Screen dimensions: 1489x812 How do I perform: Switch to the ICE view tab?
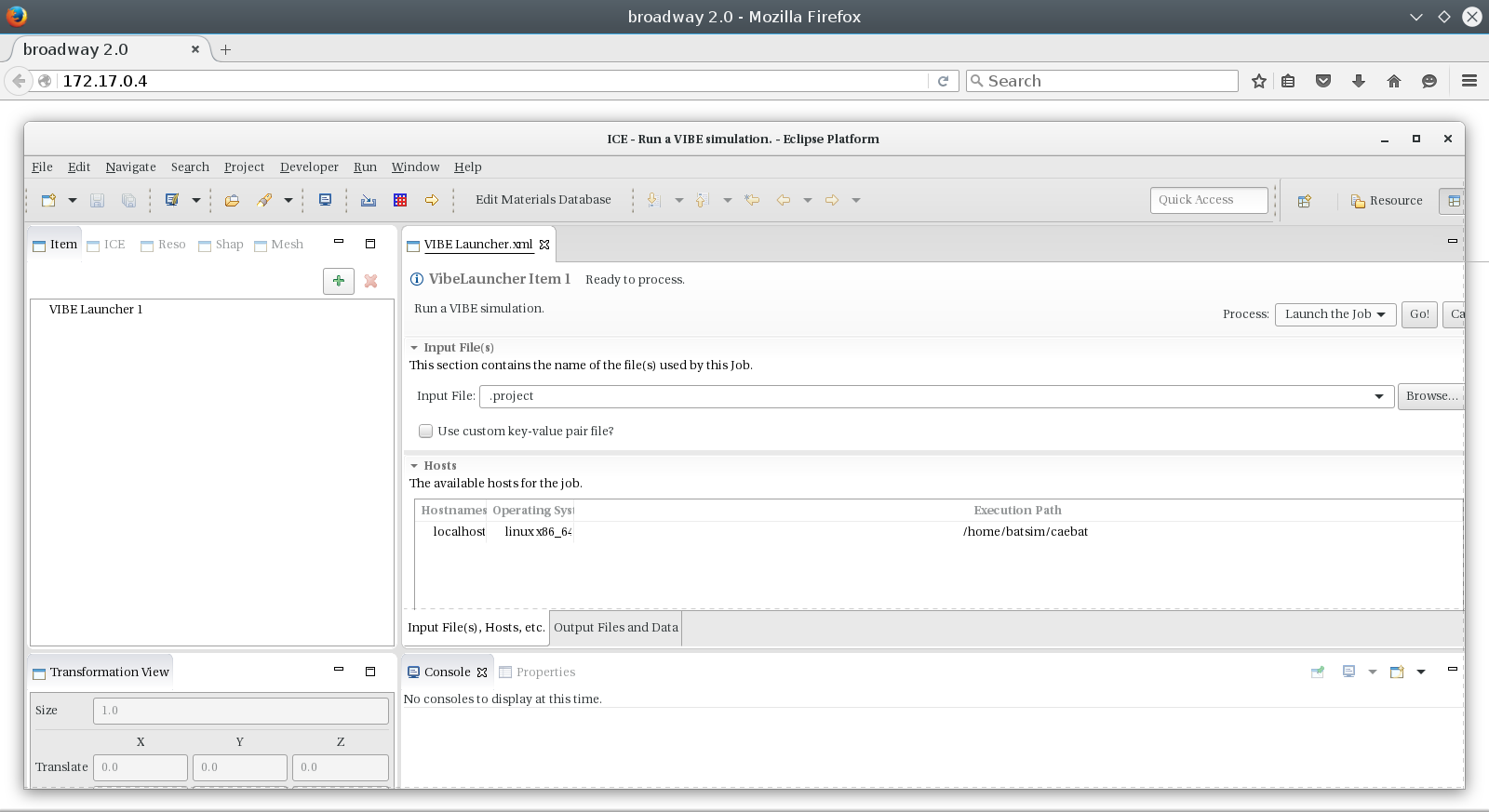point(106,245)
